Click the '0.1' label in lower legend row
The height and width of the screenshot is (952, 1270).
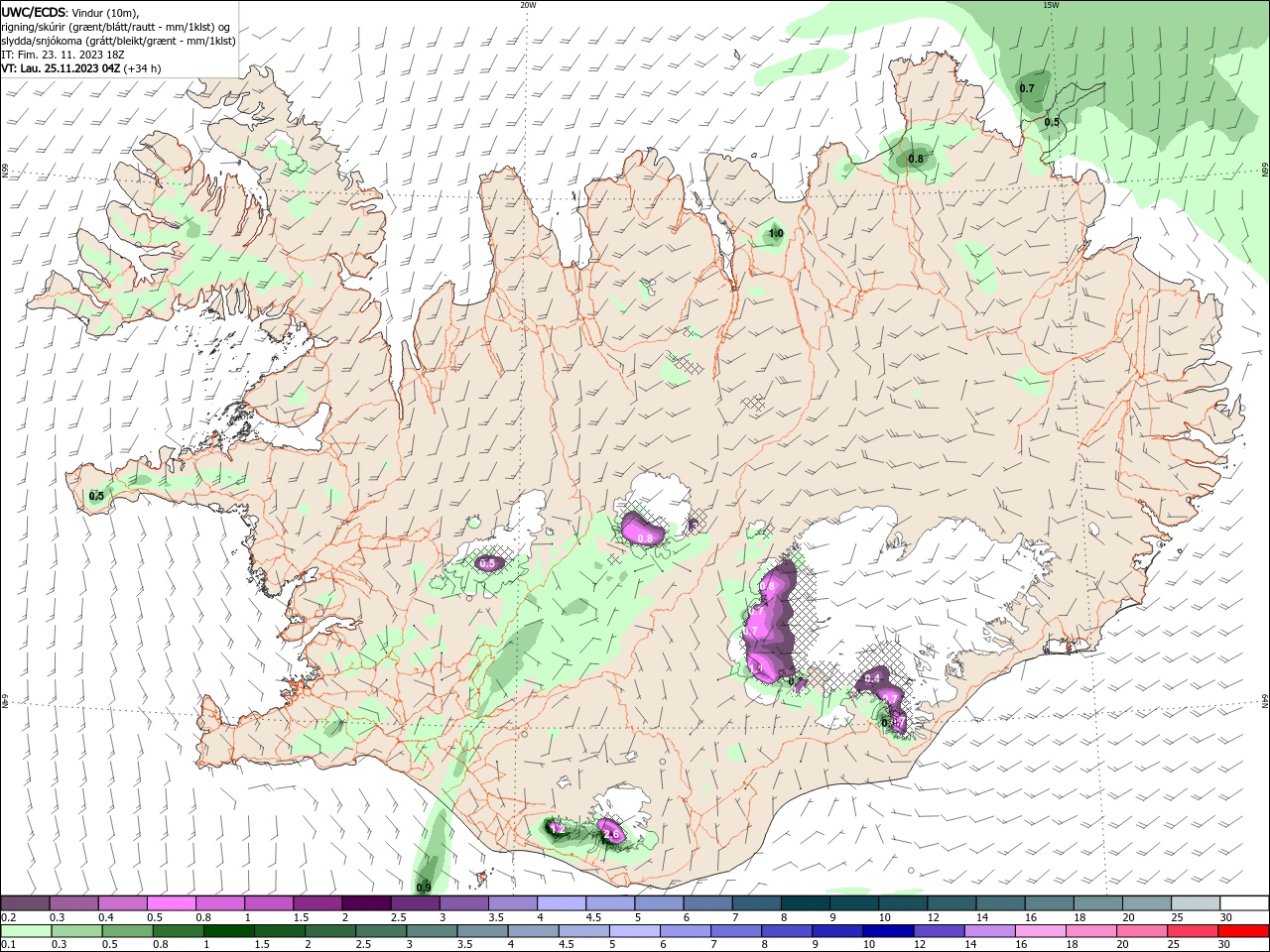tap(8, 945)
